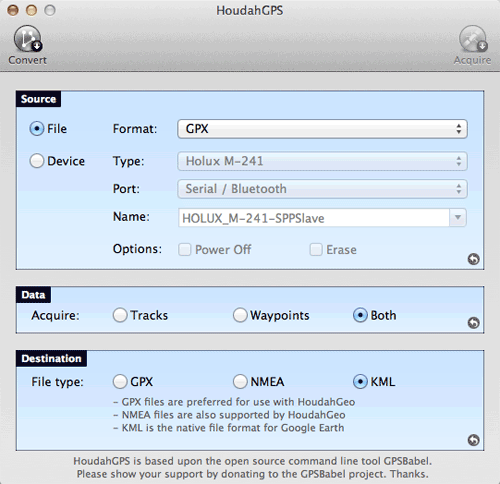The height and width of the screenshot is (484, 500).
Task: Click the Acquire toolbar icon
Action: pos(473,39)
